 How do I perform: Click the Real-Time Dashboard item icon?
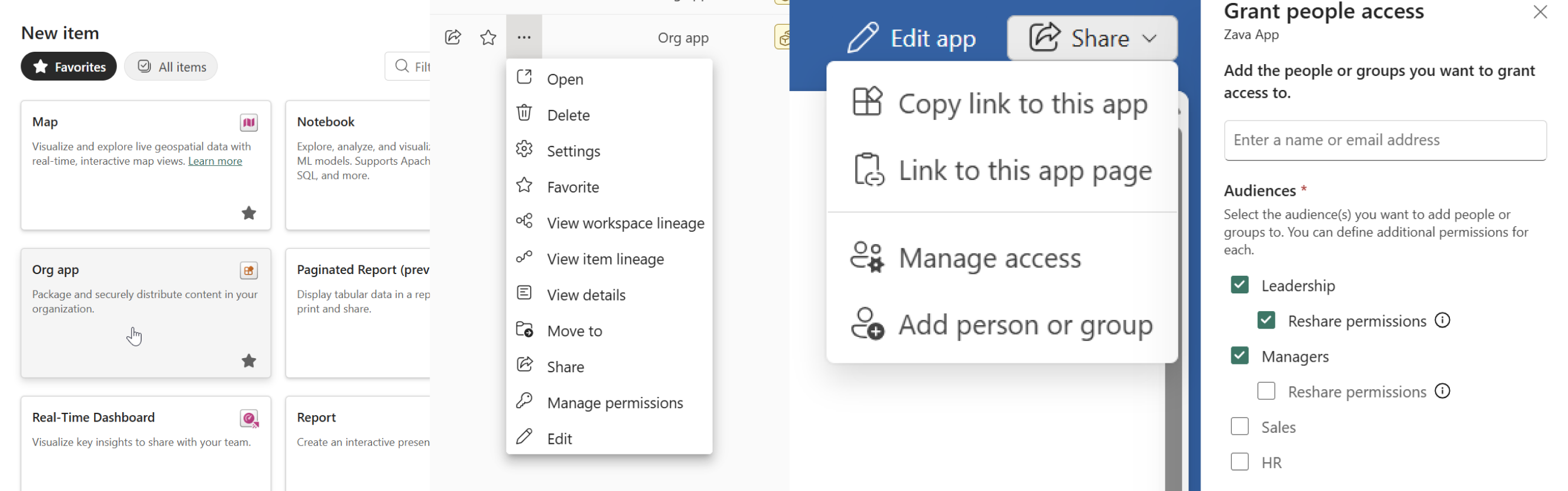click(249, 419)
